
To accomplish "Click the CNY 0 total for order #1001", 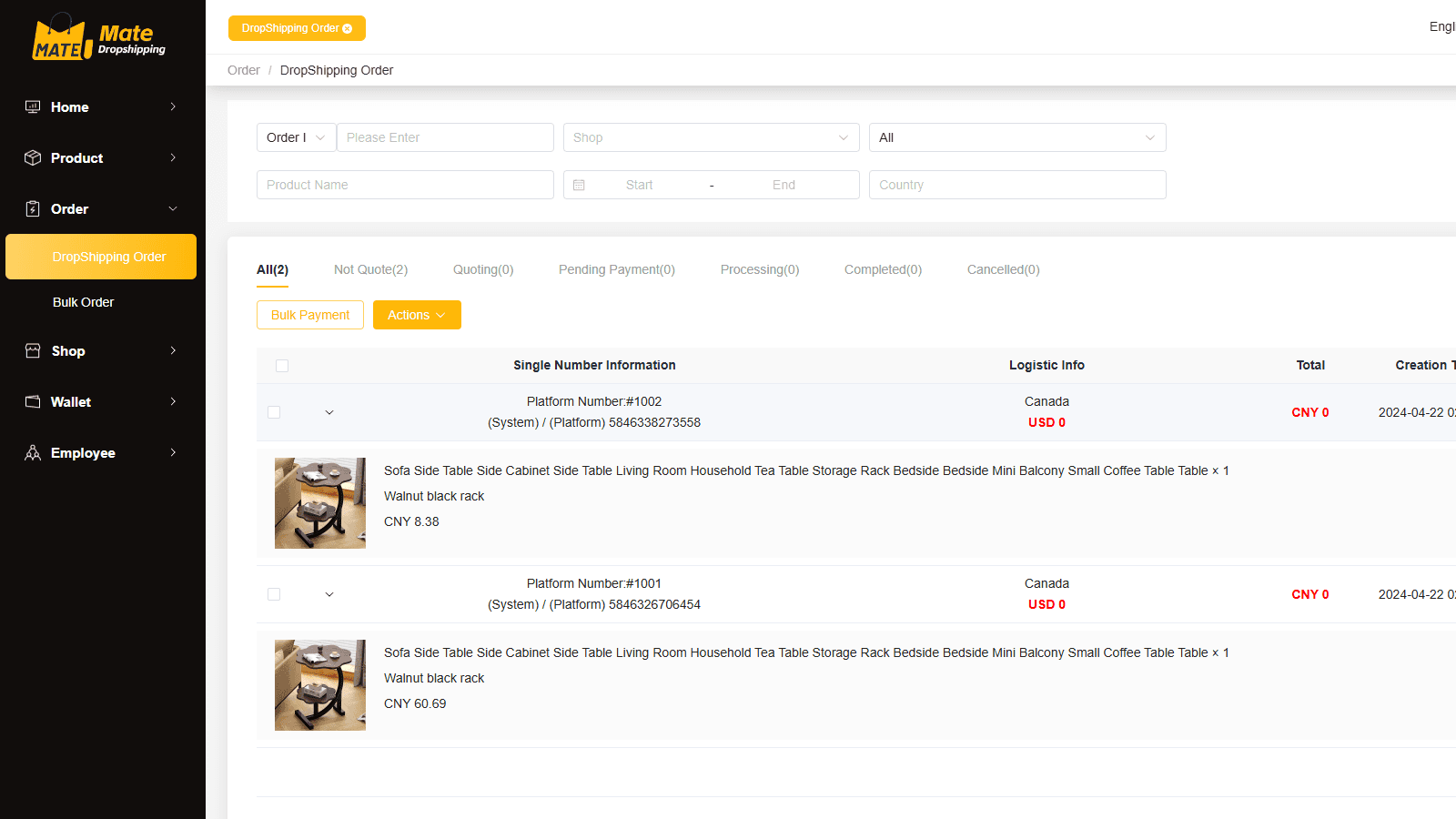I will [1310, 594].
